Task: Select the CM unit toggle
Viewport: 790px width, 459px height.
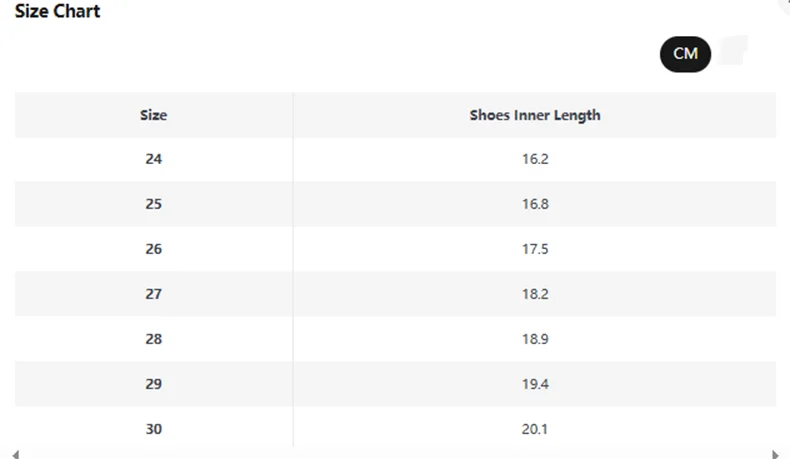Action: coord(685,54)
